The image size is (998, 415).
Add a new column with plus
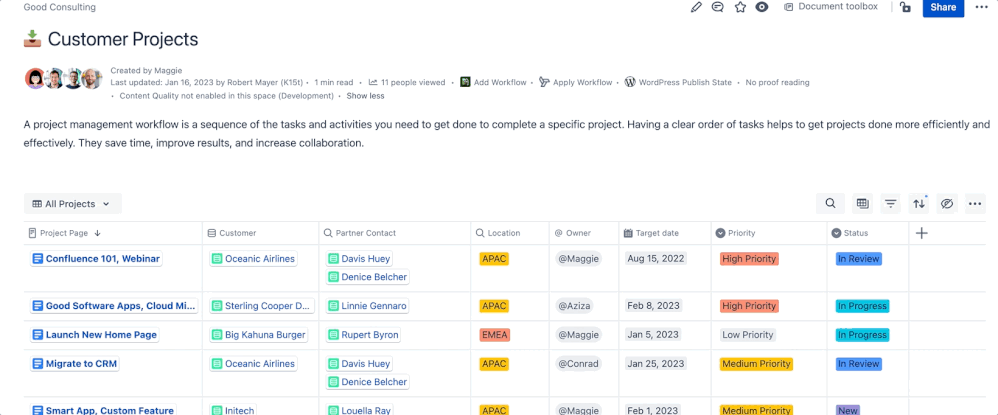click(922, 234)
